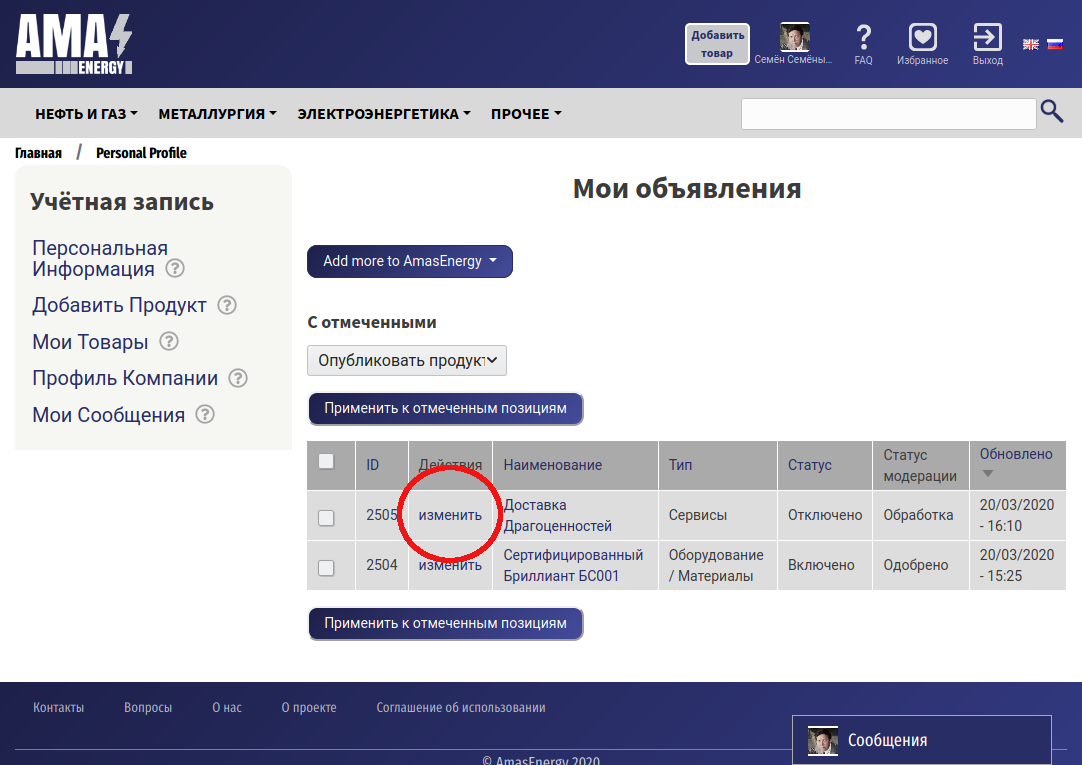Open Избранное favorites heart icon
This screenshot has height=765, width=1082.
922,38
